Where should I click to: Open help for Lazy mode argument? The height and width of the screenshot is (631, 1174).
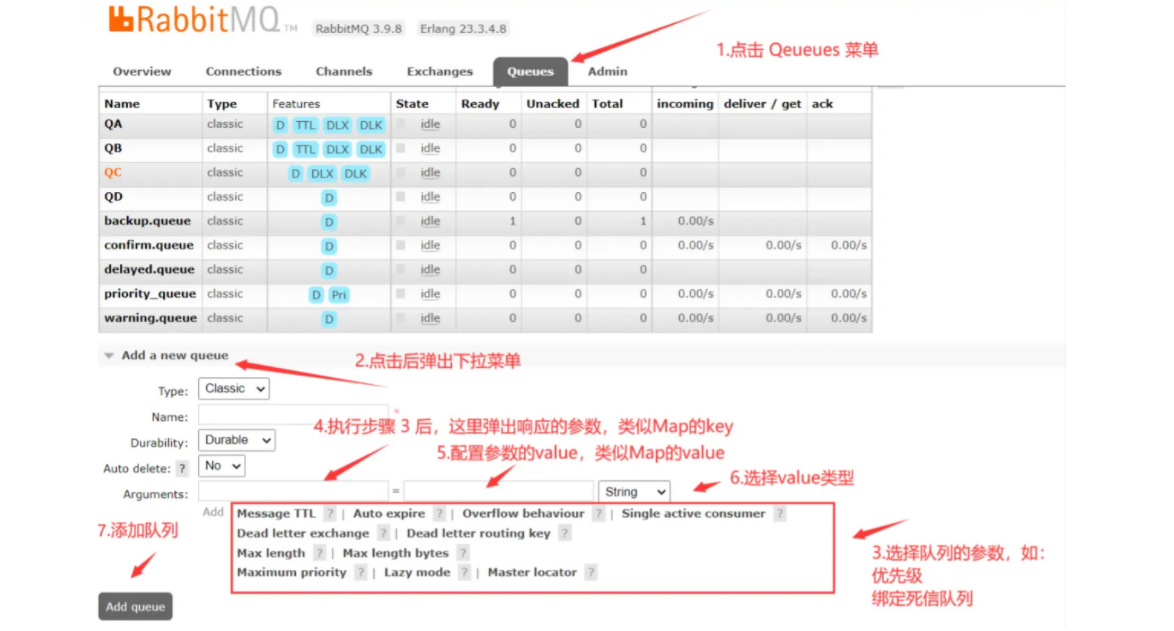pos(464,573)
